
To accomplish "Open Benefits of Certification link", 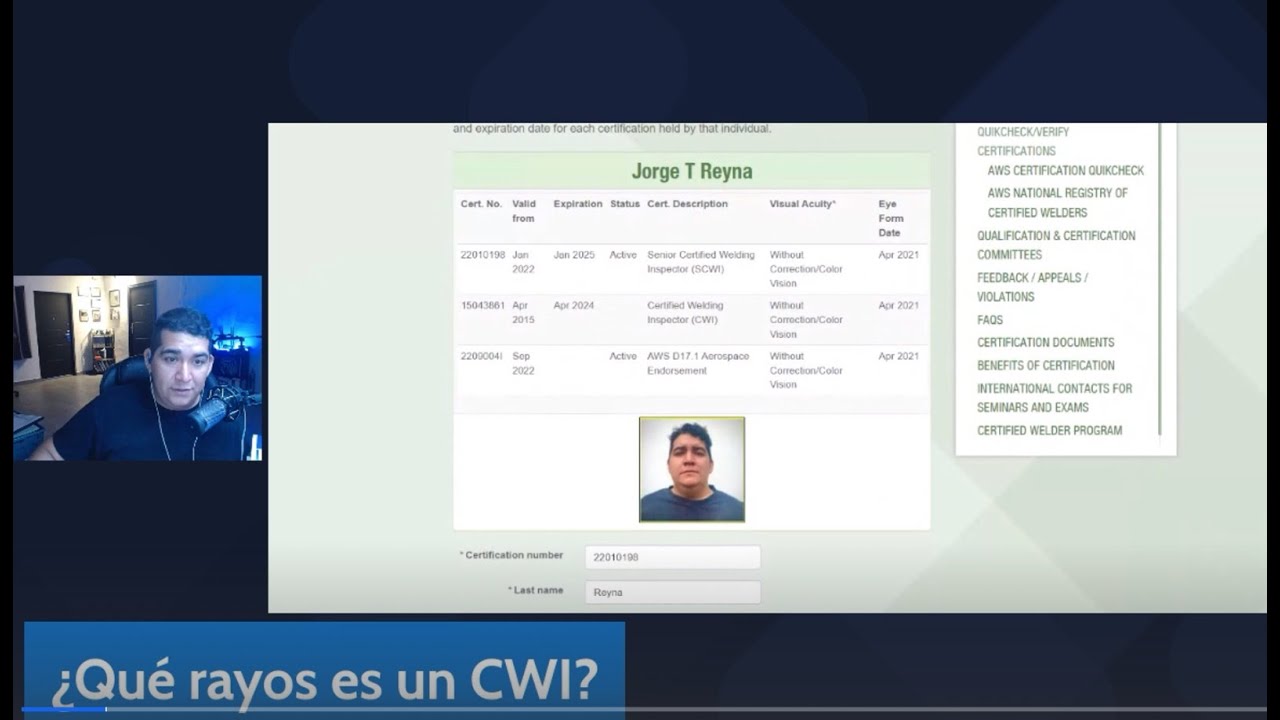I will tap(1046, 366).
